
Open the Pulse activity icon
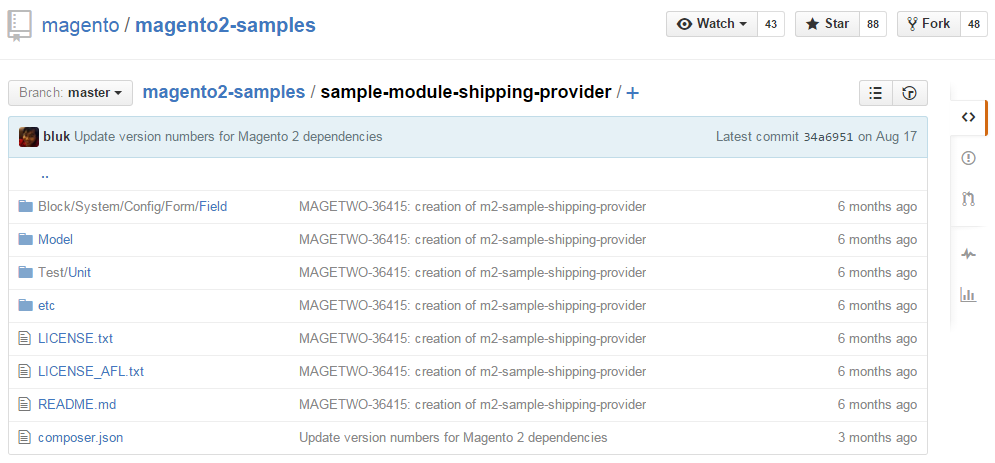pos(968,254)
